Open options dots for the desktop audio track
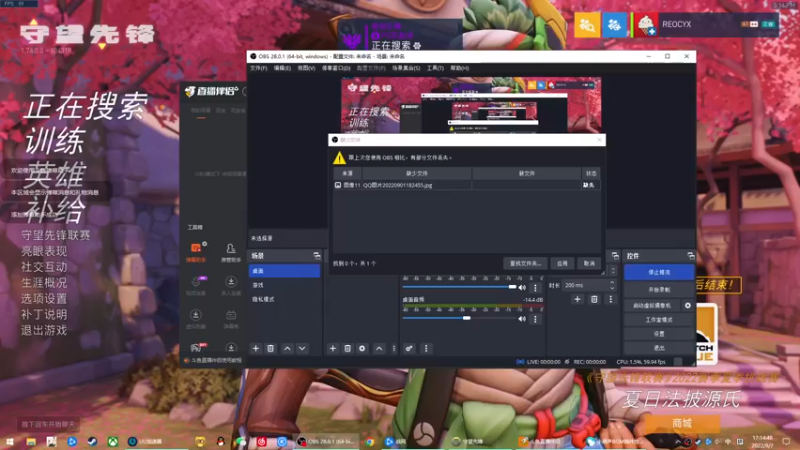This screenshot has height=450, width=800. pyautogui.click(x=535, y=319)
